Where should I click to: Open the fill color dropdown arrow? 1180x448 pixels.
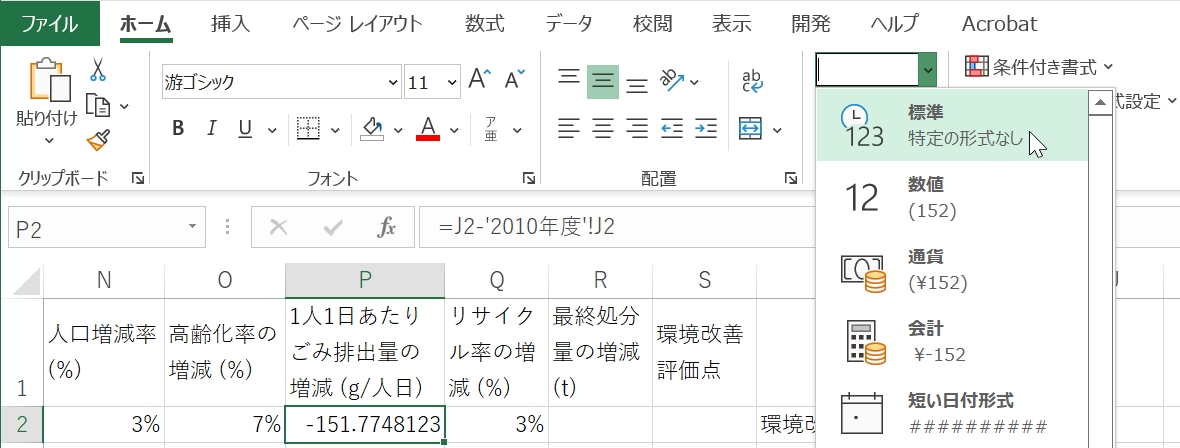click(398, 130)
